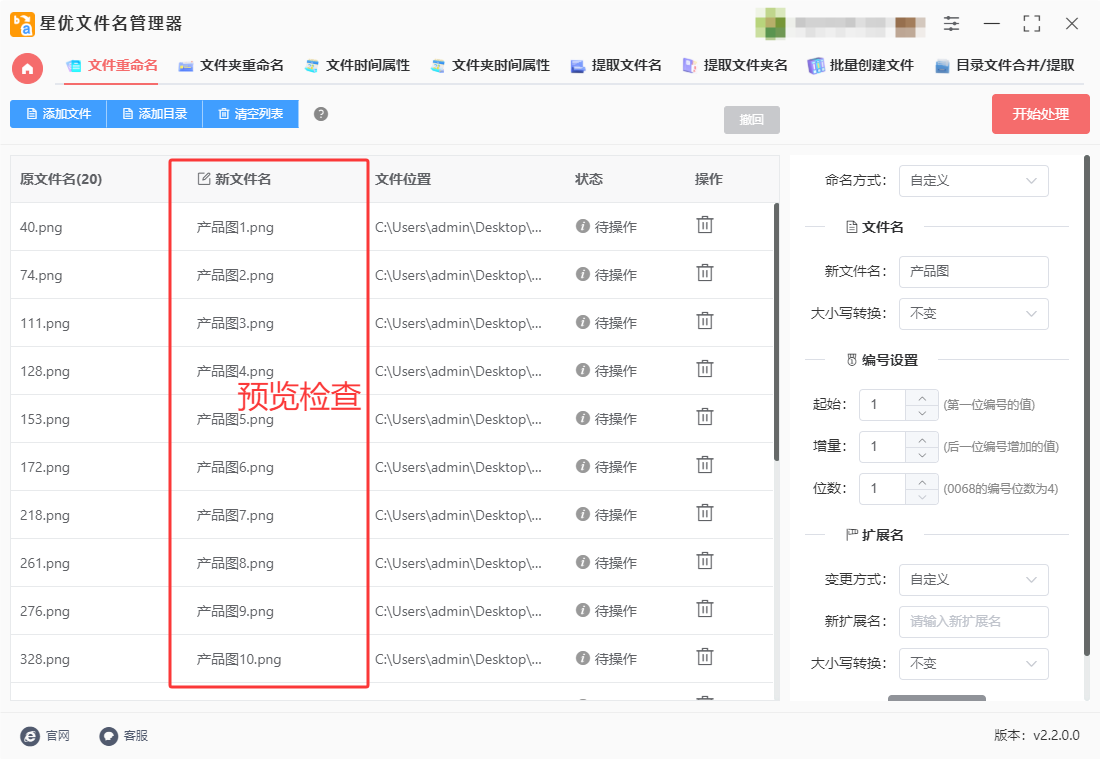Click the file path in 261.png row
The image size is (1100, 760).
click(458, 564)
